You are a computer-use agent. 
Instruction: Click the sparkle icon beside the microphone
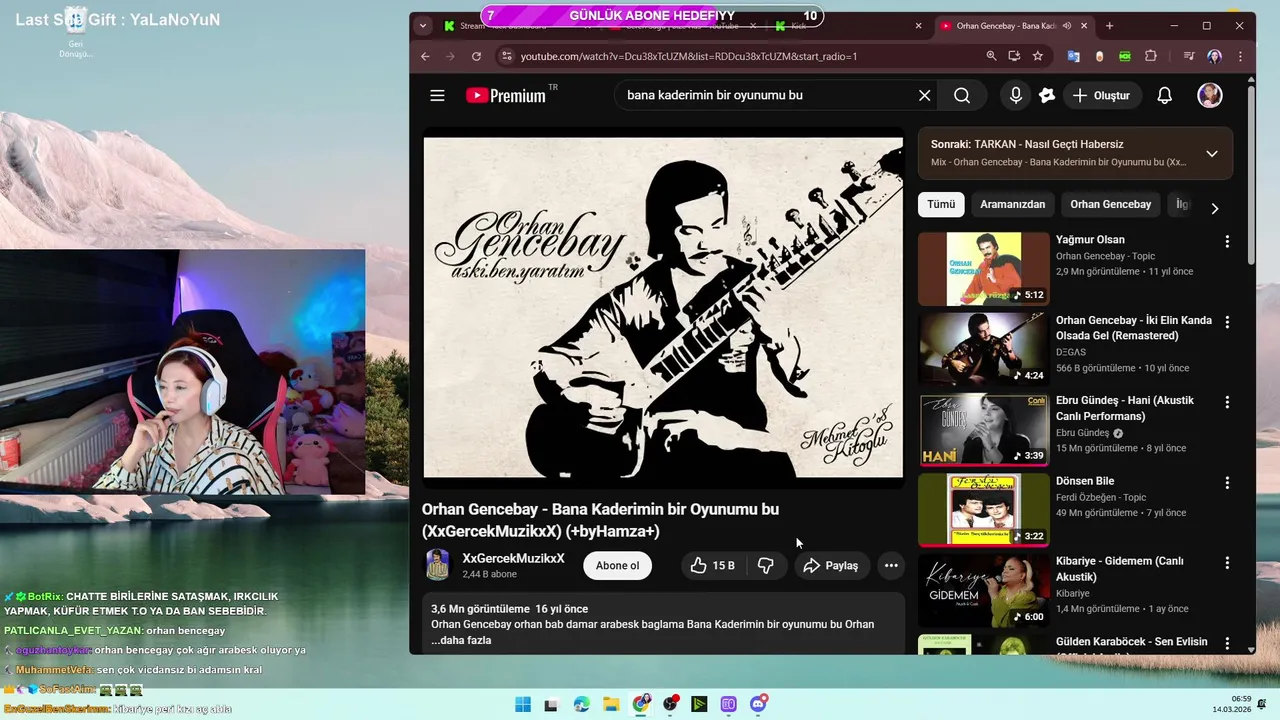click(1047, 96)
